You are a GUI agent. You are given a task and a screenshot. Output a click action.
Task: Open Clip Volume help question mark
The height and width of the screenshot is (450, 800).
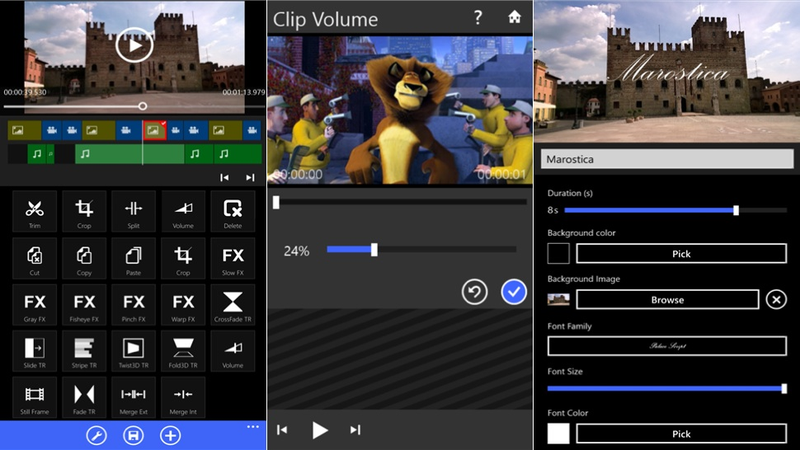coord(478,18)
